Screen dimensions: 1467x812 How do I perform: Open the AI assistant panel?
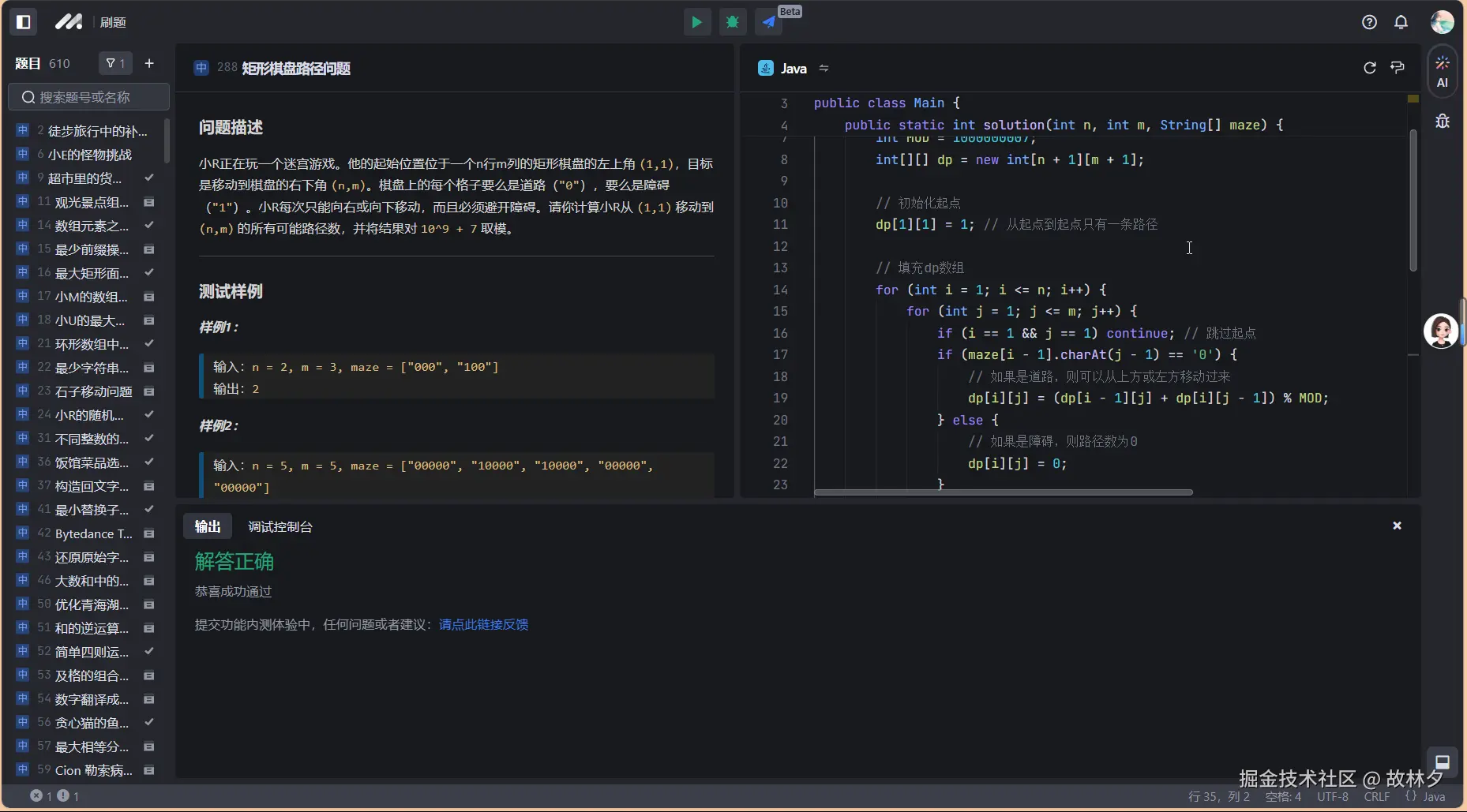click(1442, 71)
